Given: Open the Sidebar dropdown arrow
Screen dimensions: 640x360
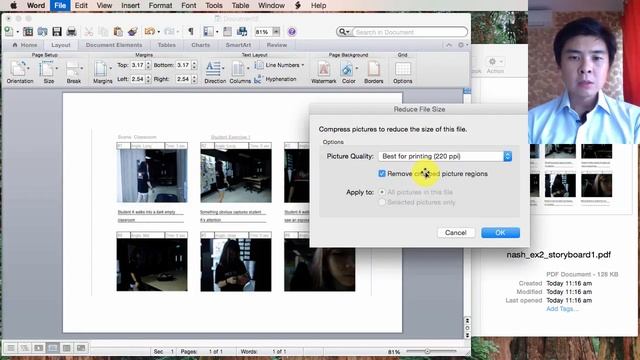Looking at the screenshot, I should coord(217,32).
